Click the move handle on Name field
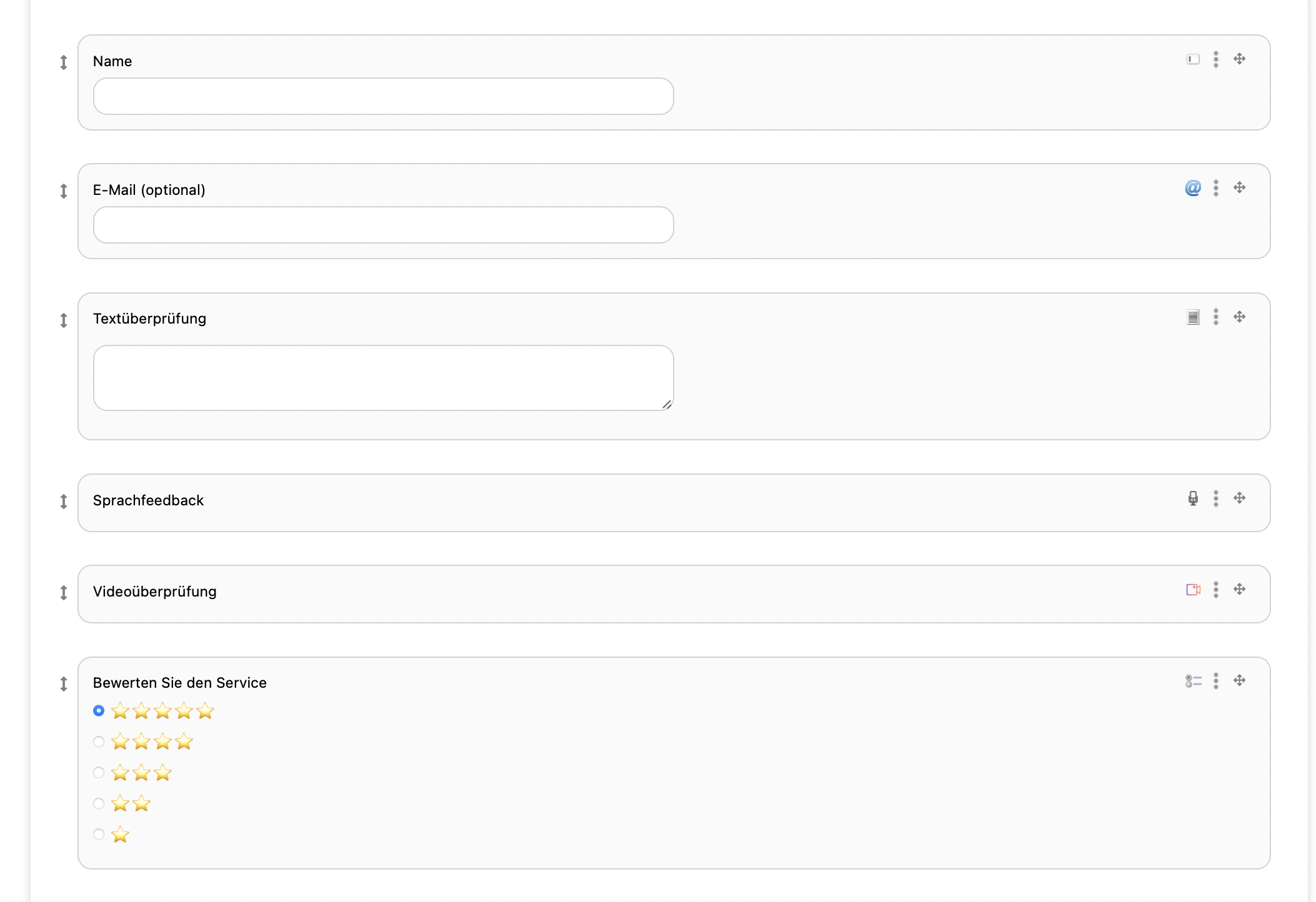 pyautogui.click(x=1239, y=59)
